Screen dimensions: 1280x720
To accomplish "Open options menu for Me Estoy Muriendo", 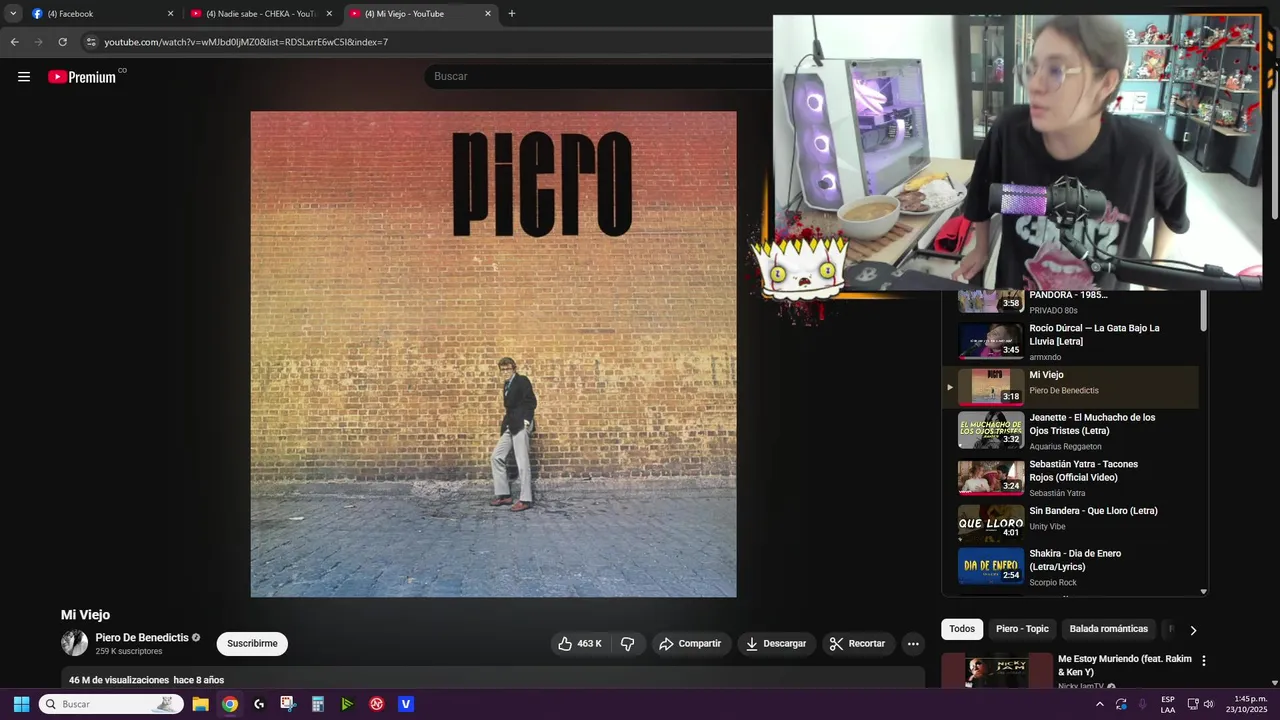I will [x=1204, y=661].
